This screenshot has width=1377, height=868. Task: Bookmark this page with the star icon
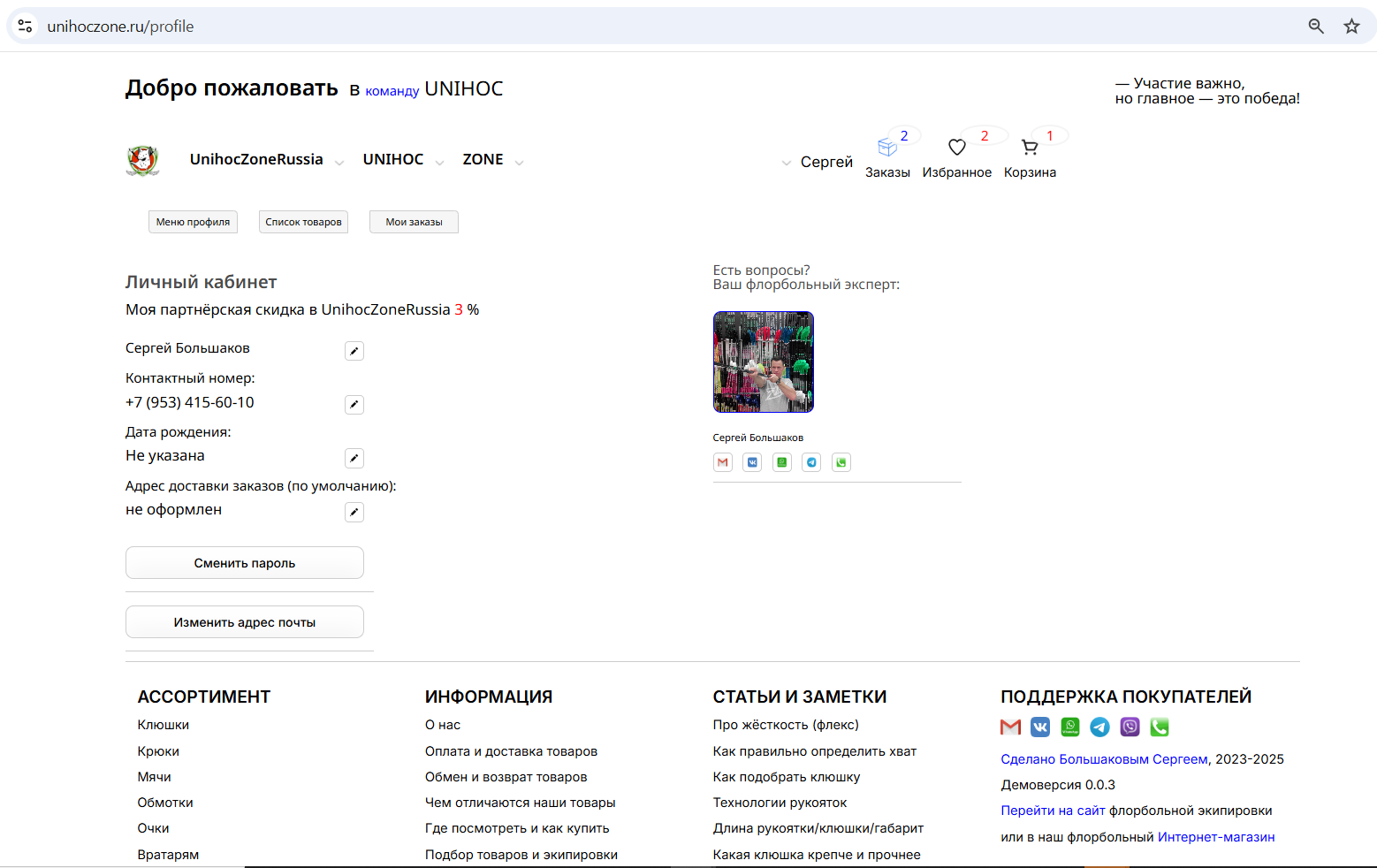click(1351, 27)
